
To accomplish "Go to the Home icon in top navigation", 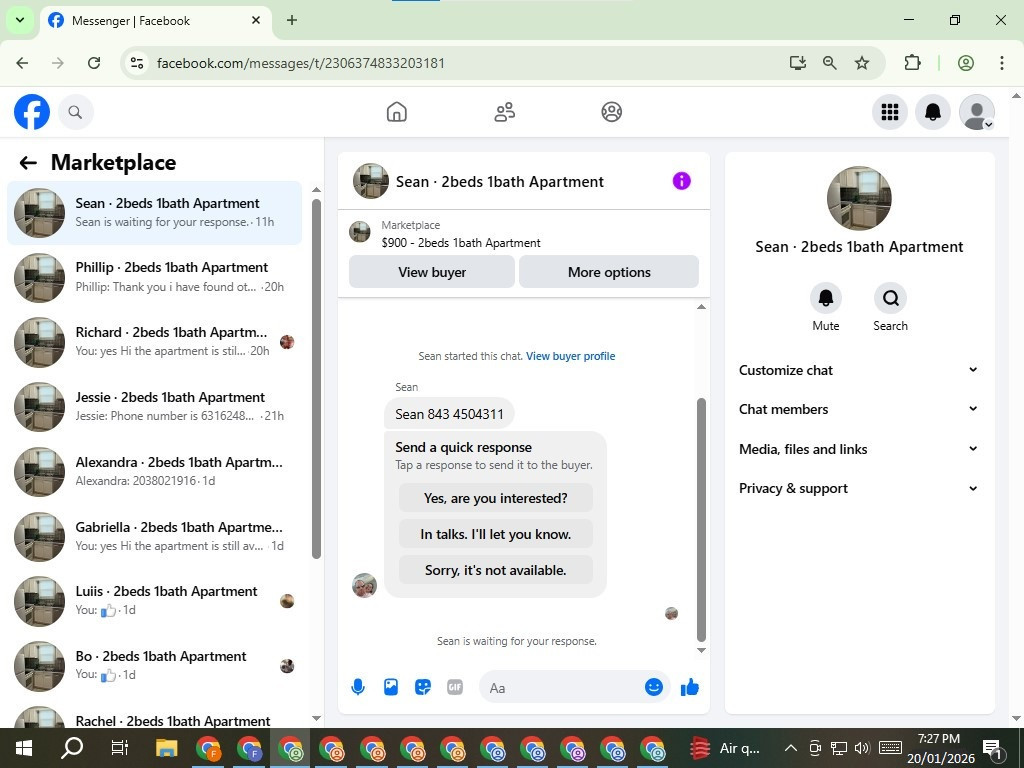I will pos(396,112).
